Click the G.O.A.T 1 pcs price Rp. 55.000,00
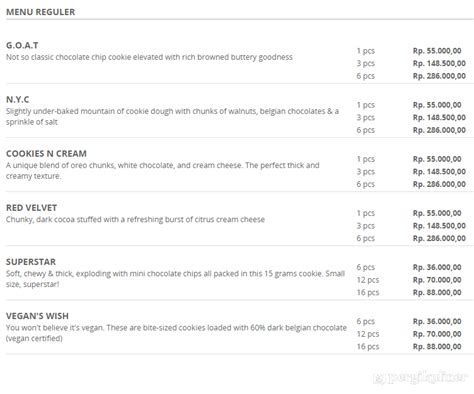Image resolution: width=474 pixels, height=394 pixels. point(437,51)
